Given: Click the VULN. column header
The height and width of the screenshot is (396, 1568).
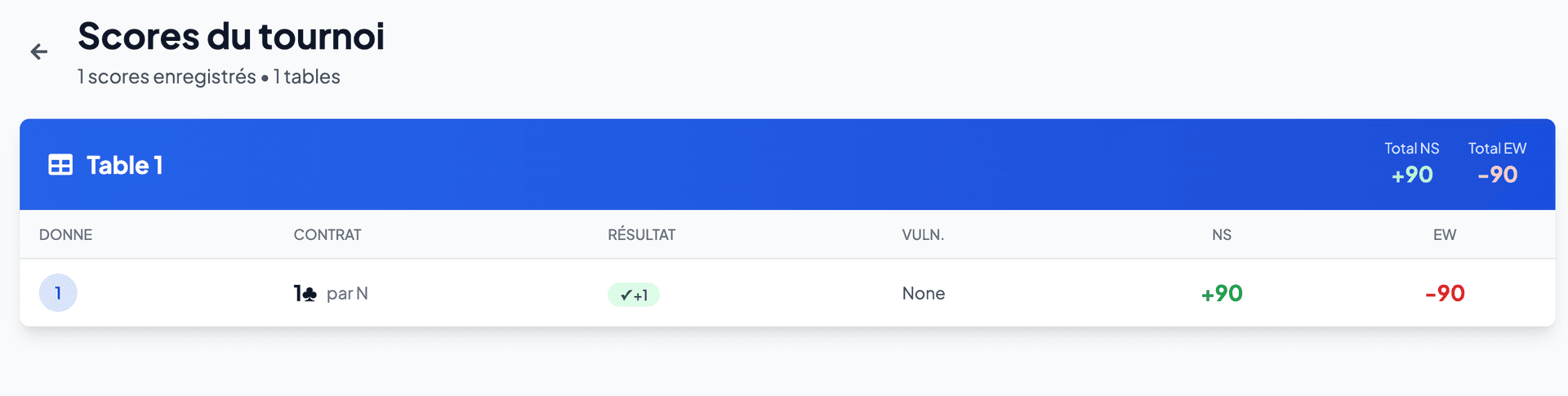Looking at the screenshot, I should coord(923,235).
